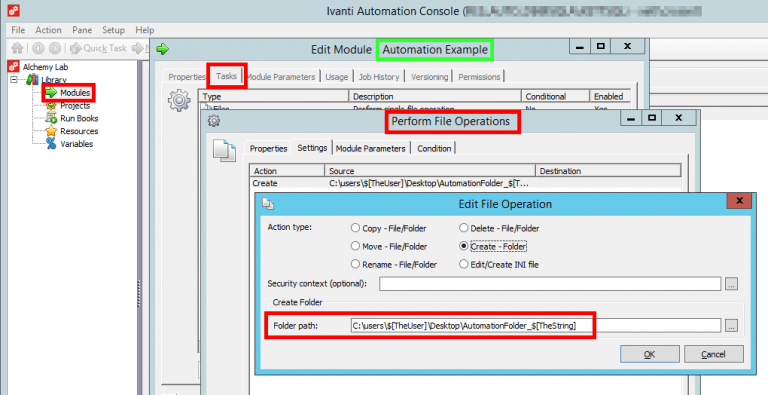Minimize the Edit Module window

579,46
